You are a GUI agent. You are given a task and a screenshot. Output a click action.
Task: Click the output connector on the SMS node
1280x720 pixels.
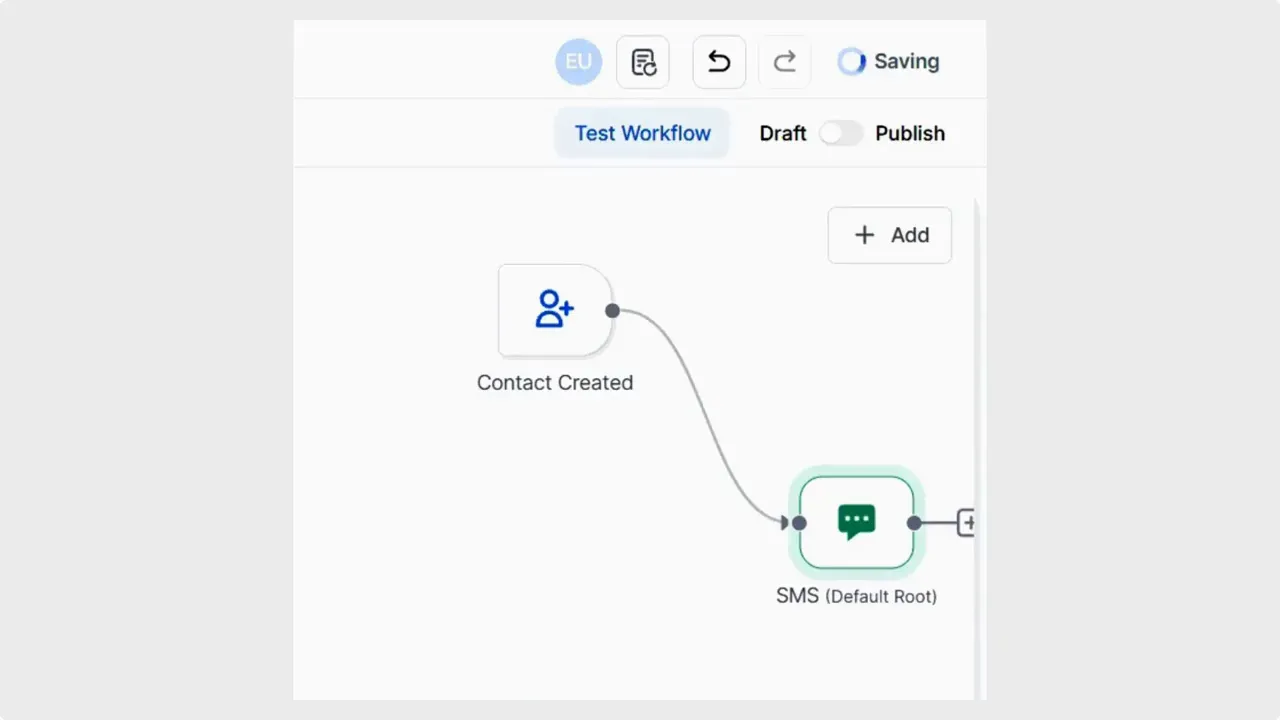coord(913,521)
